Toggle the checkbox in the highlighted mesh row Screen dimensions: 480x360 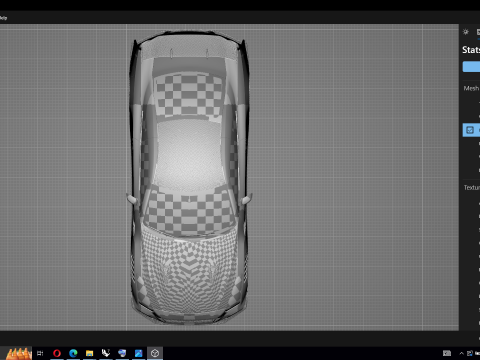point(470,130)
